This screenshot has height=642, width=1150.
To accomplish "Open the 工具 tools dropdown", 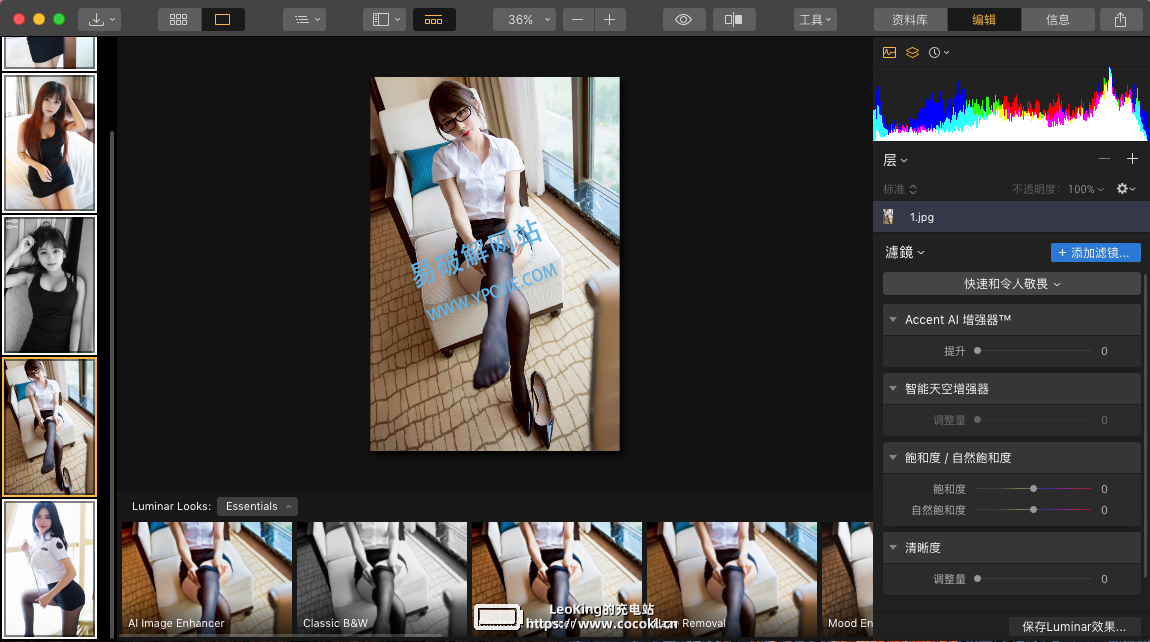I will pos(816,20).
